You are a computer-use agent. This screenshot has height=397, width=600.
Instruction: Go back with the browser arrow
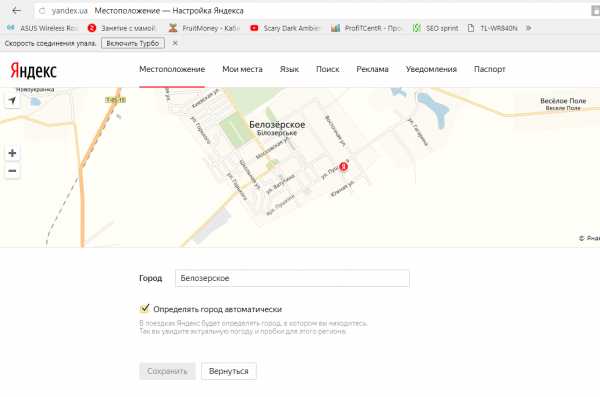pyautogui.click(x=16, y=11)
